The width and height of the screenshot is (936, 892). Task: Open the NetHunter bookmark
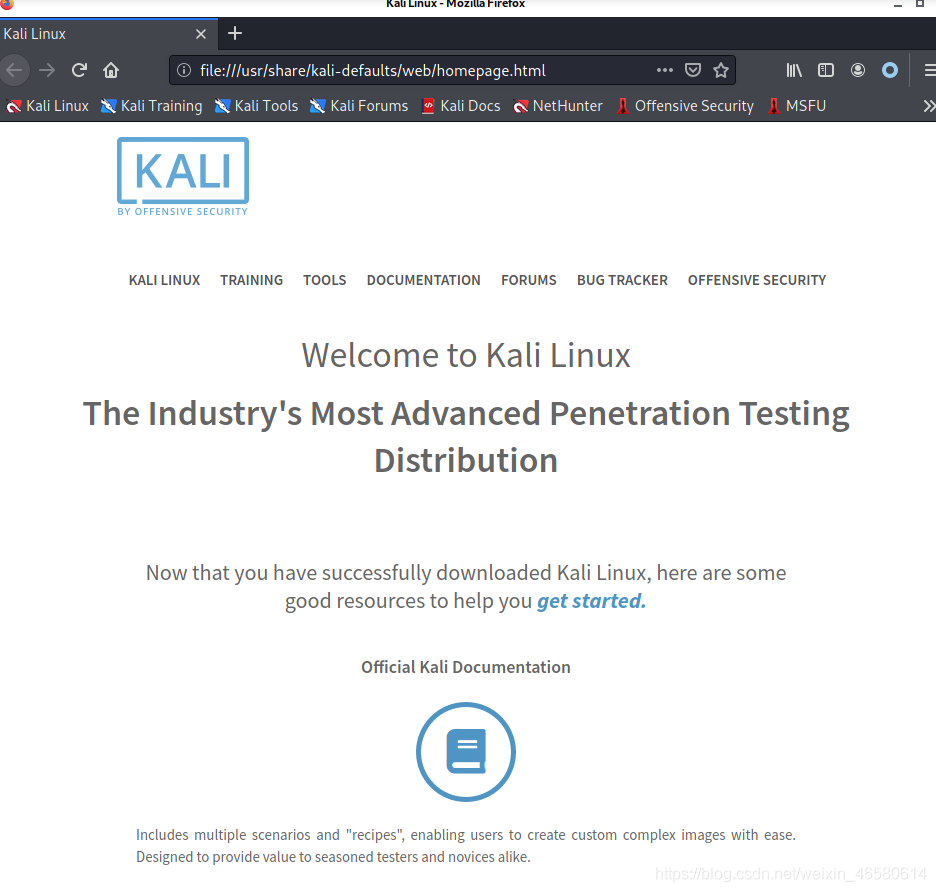(x=558, y=106)
